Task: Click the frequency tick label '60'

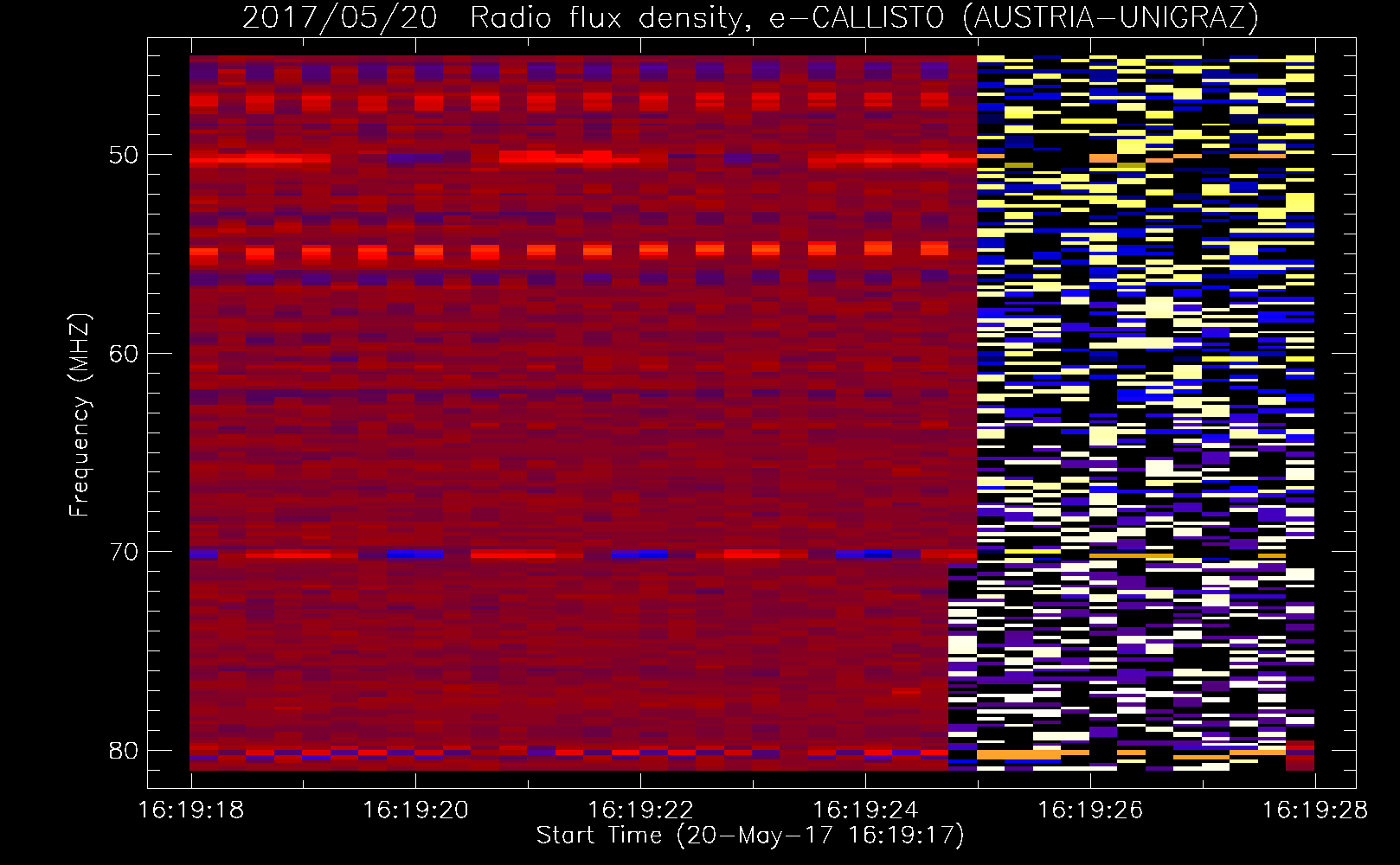Action: click(x=124, y=354)
